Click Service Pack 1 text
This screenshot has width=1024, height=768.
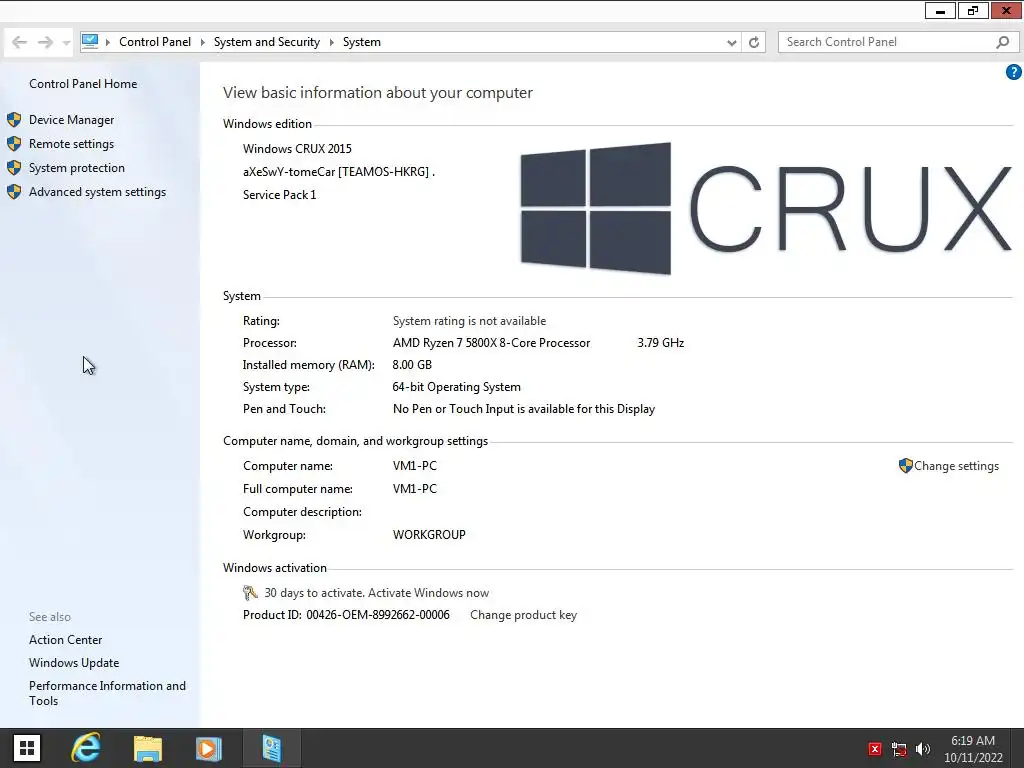tap(280, 195)
